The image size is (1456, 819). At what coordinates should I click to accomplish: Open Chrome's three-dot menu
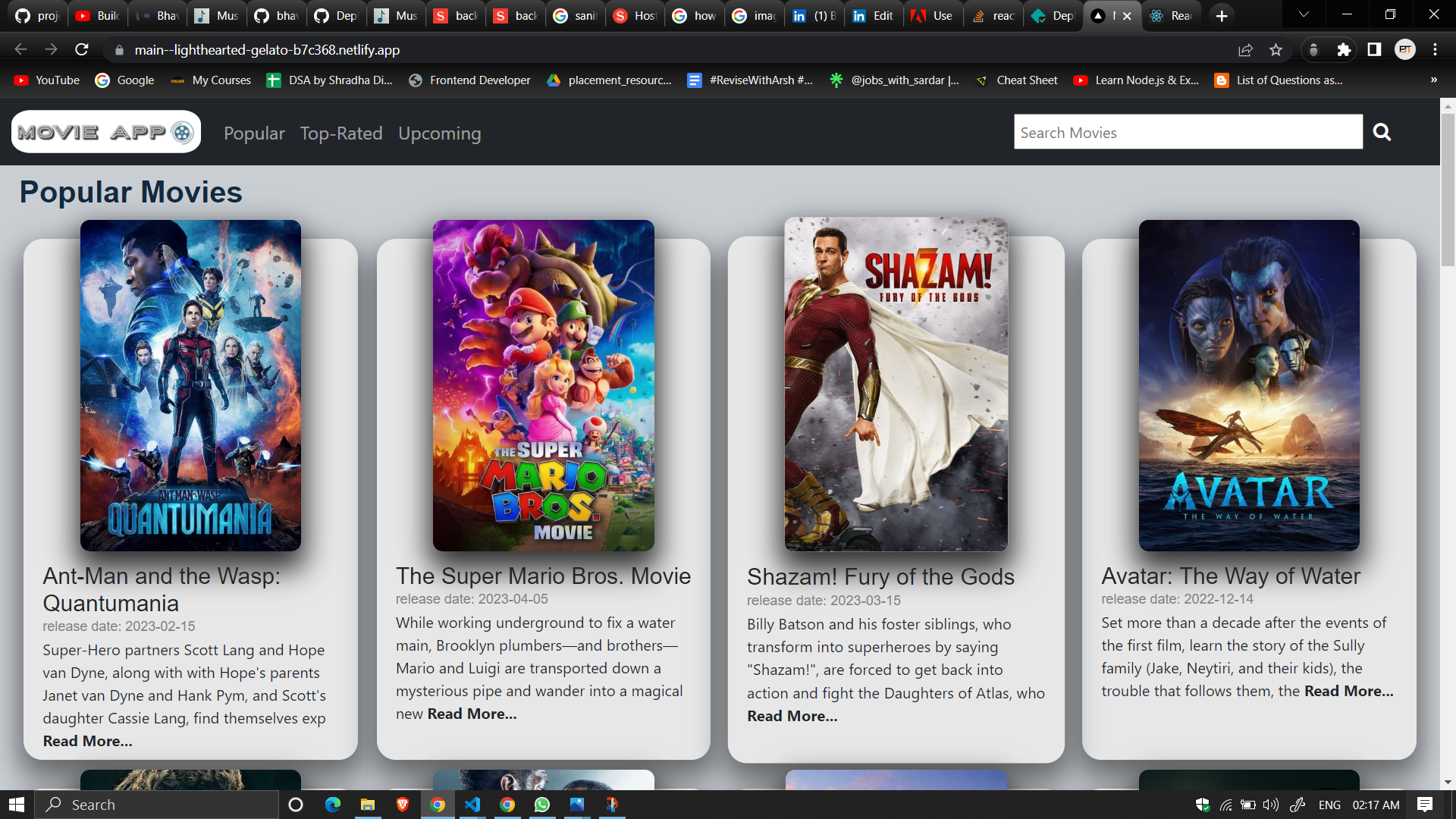(1435, 50)
